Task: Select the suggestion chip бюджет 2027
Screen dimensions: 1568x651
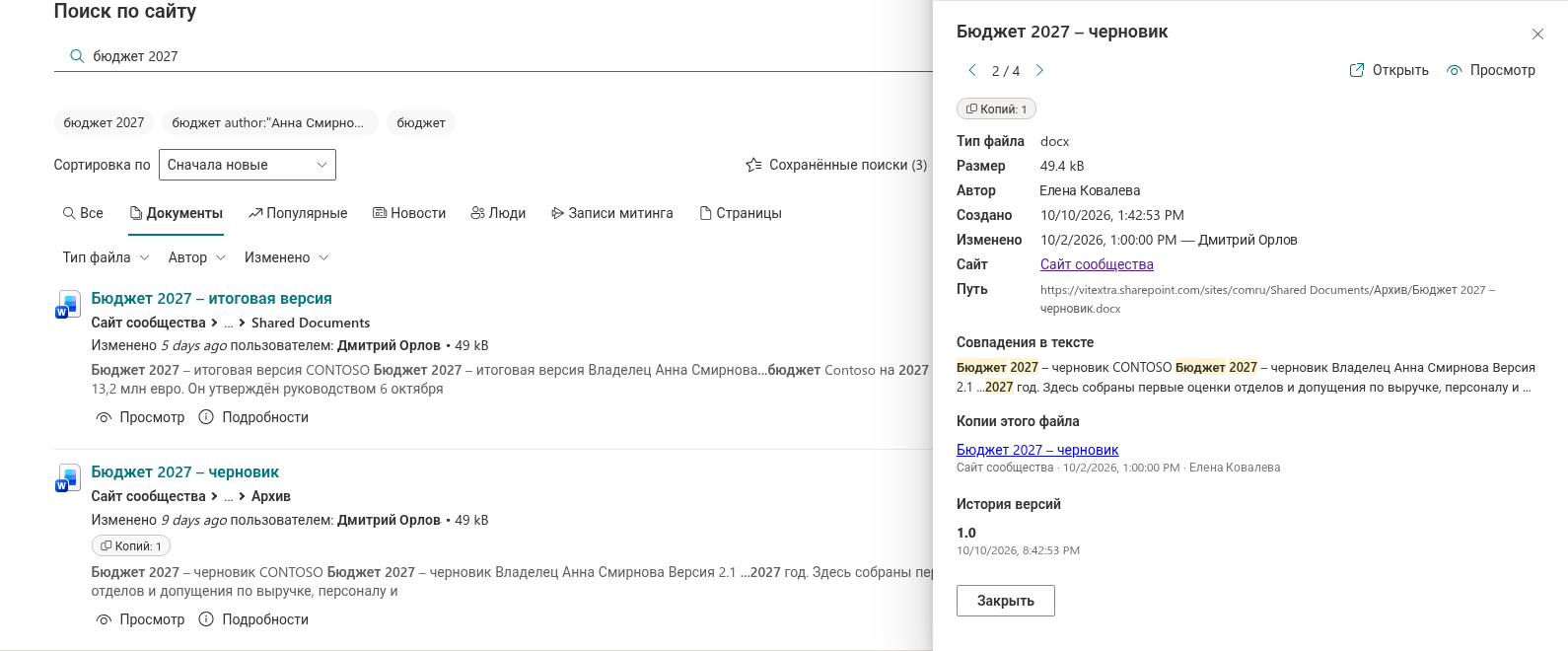Action: 104,123
